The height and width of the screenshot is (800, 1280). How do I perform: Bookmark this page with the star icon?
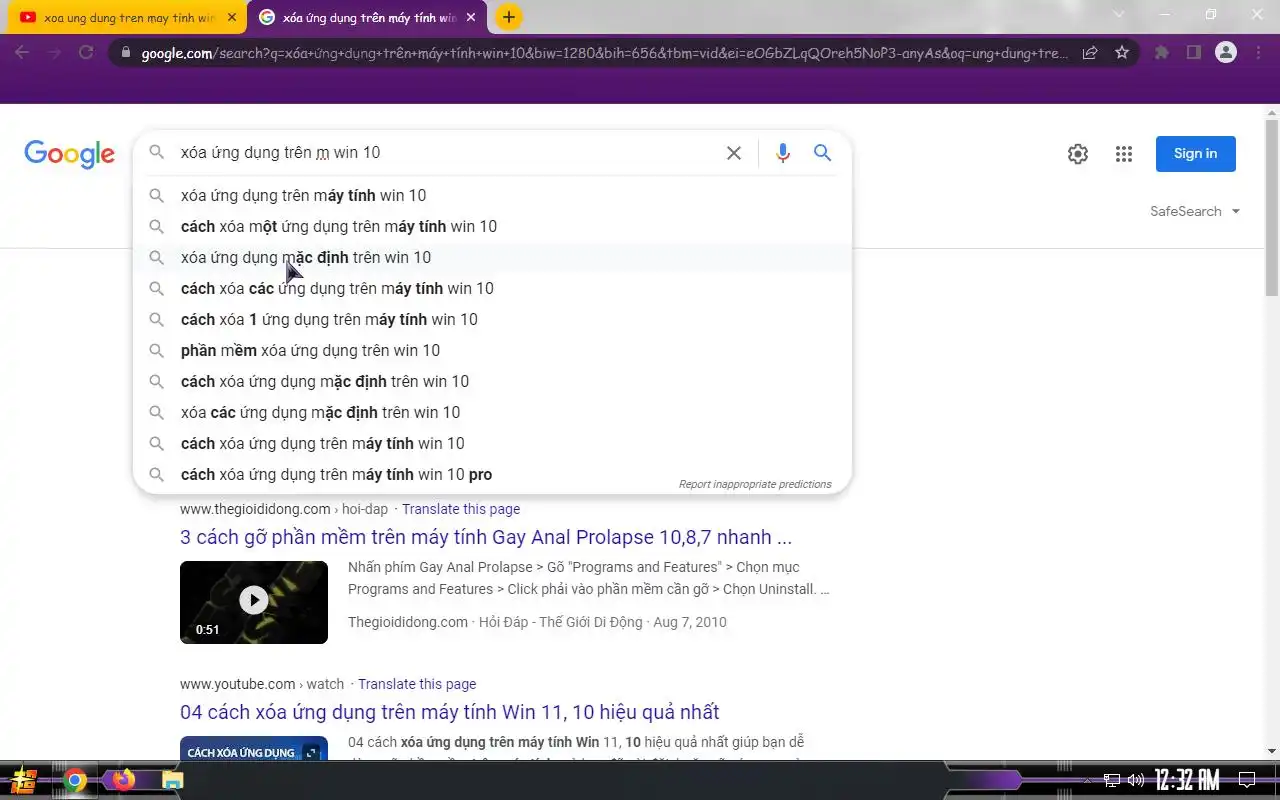1122,53
